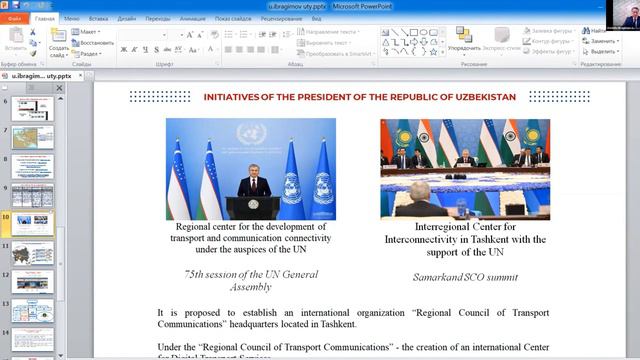Switch to the Рецензирование review tab

pos(281,19)
